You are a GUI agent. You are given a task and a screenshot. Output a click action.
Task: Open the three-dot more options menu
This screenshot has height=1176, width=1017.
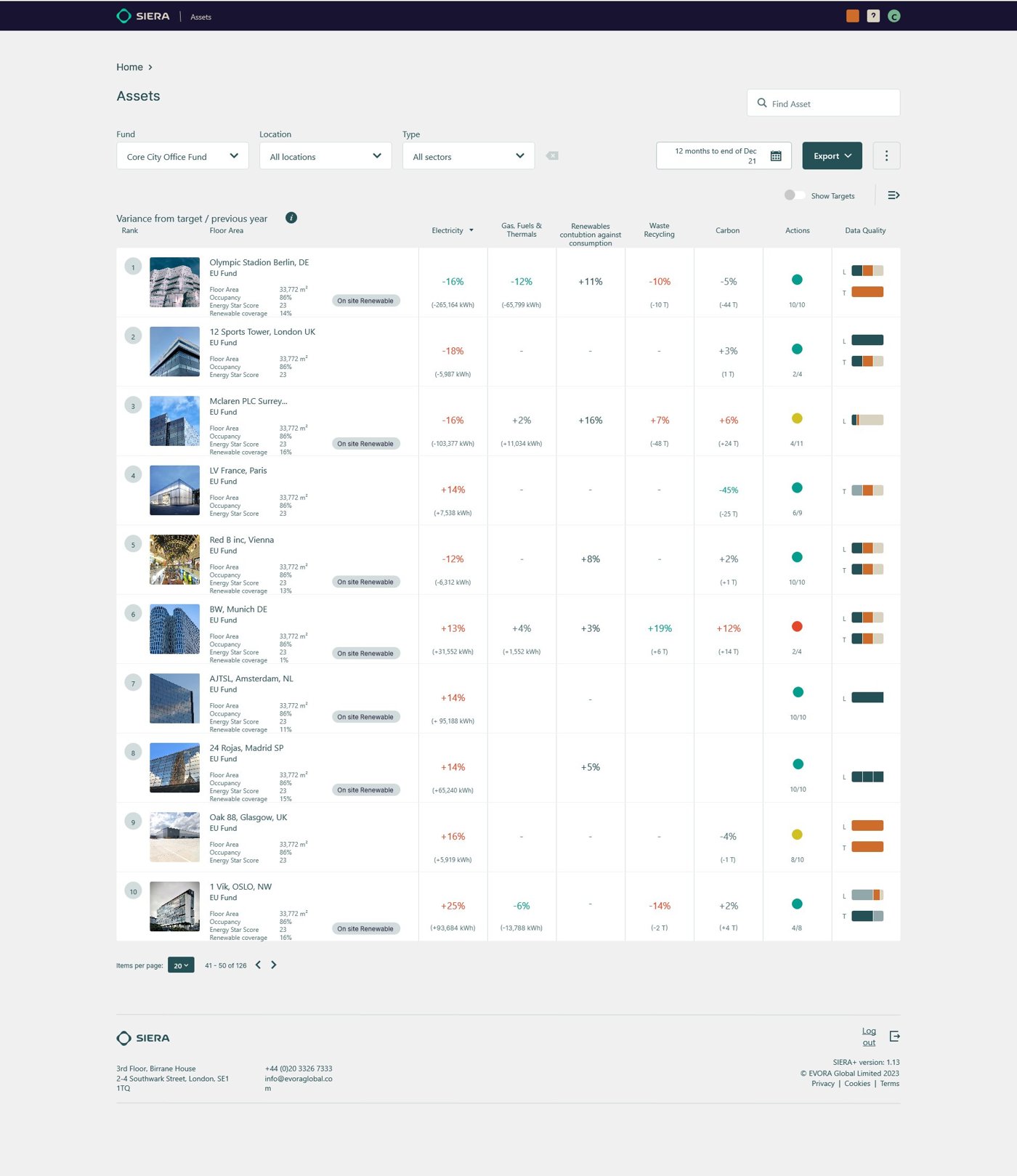click(x=886, y=155)
